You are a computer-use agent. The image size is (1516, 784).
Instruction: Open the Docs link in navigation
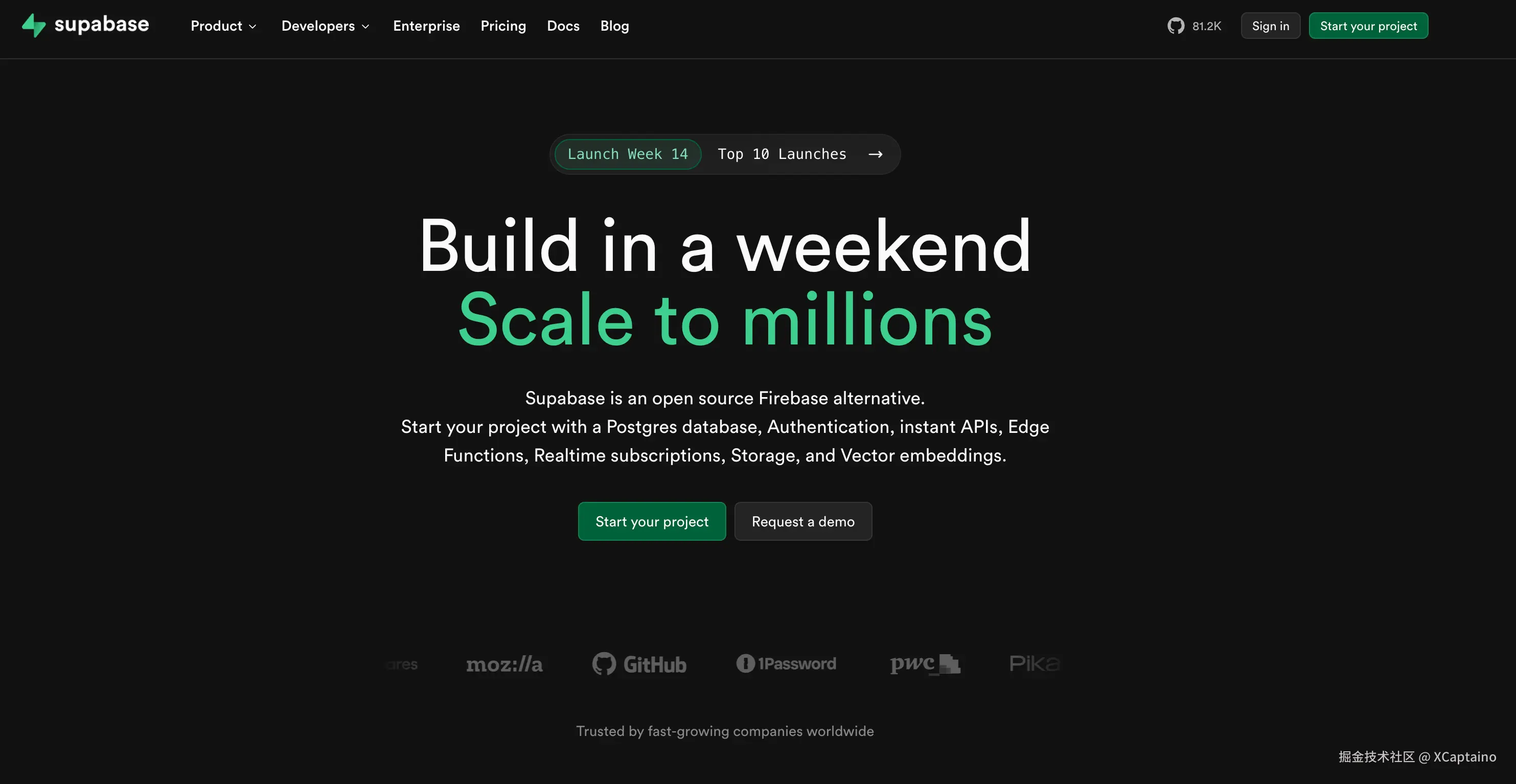(x=563, y=26)
